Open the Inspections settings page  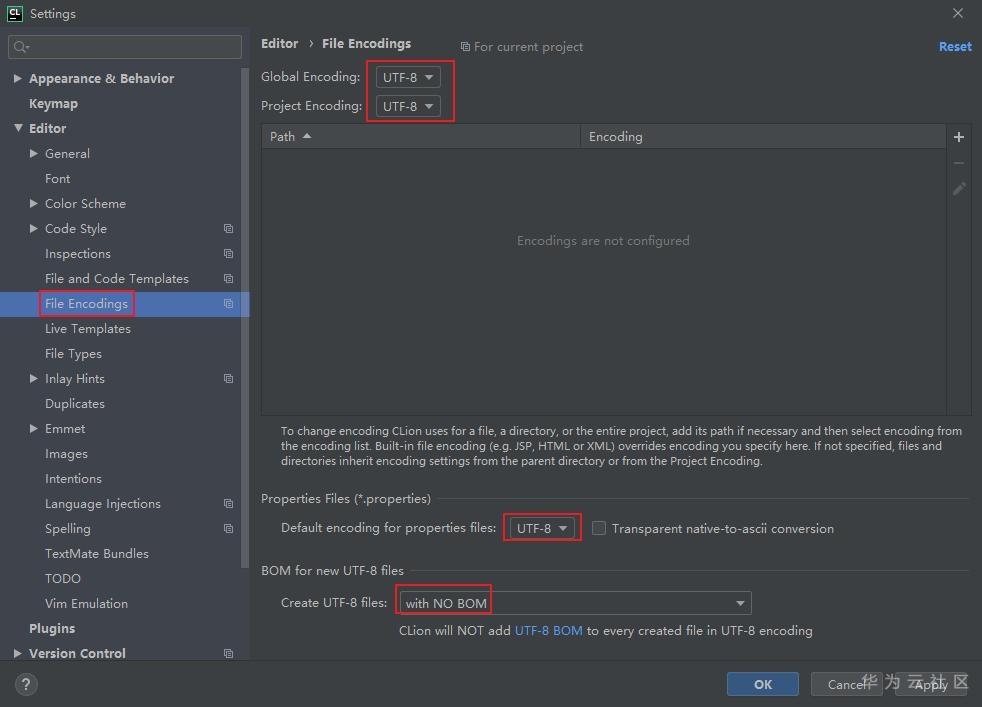(78, 254)
